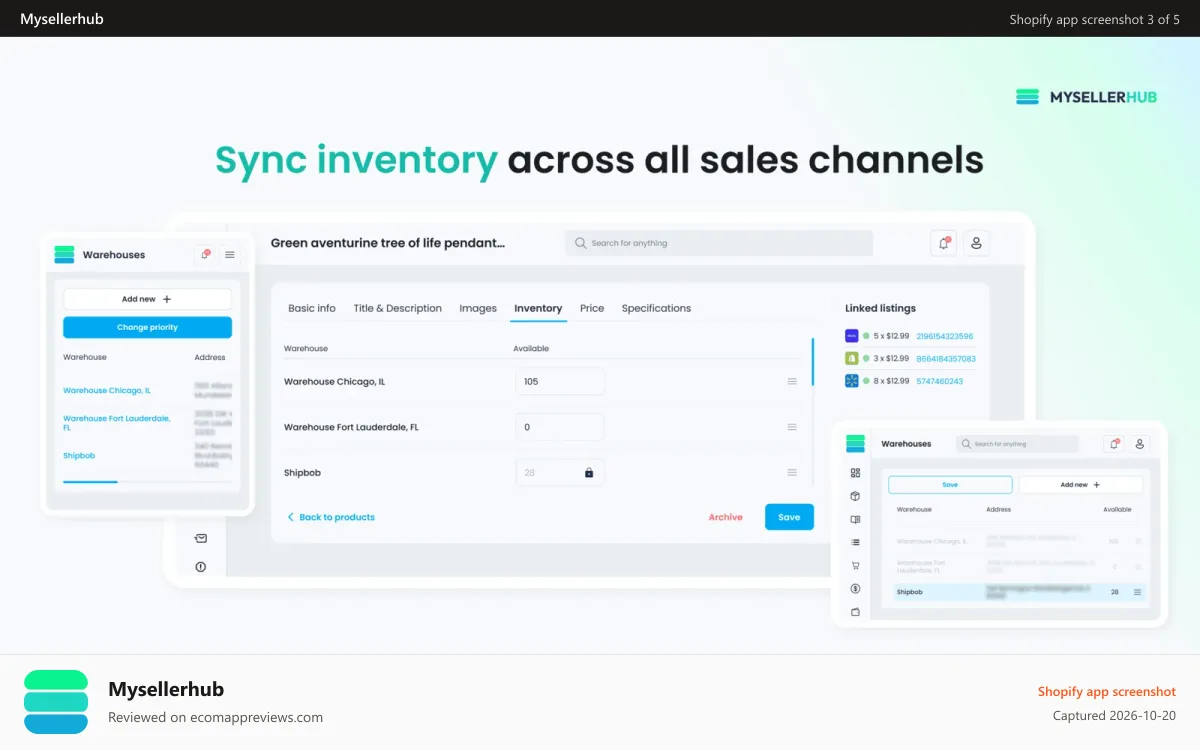
Task: Open the Price tab
Action: [592, 308]
